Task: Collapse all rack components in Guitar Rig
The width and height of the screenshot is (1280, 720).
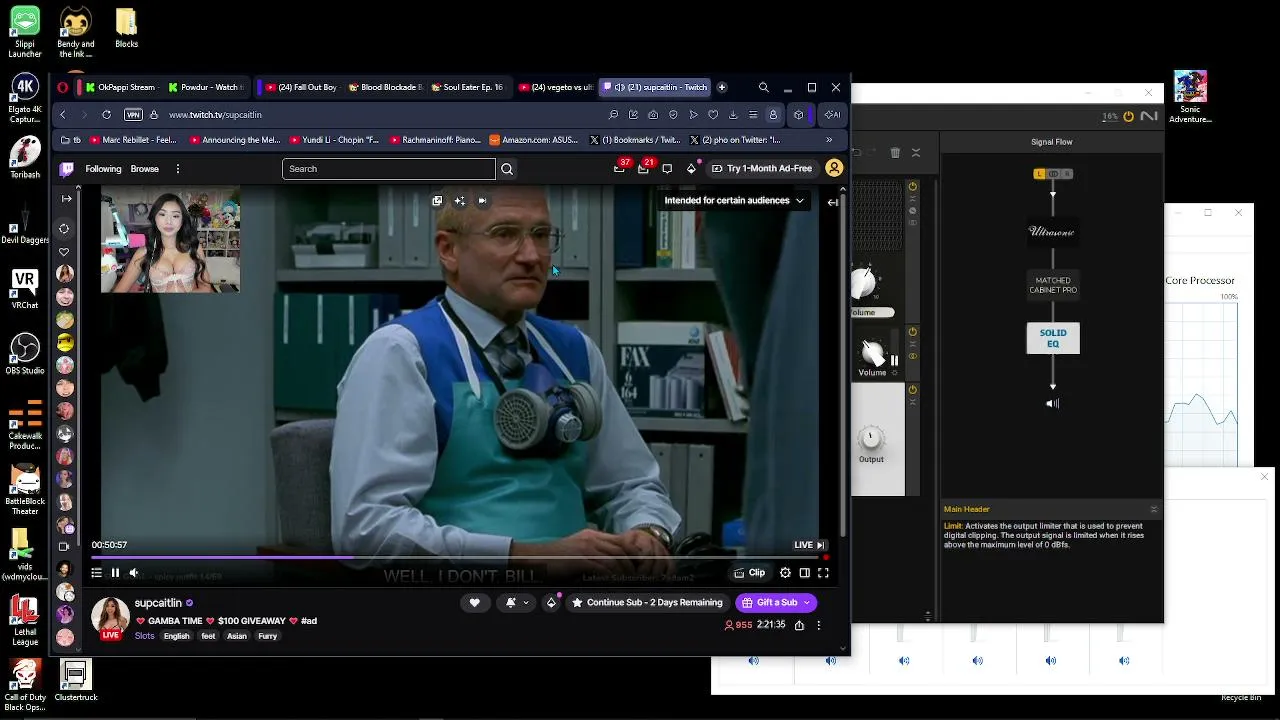Action: pos(915,153)
